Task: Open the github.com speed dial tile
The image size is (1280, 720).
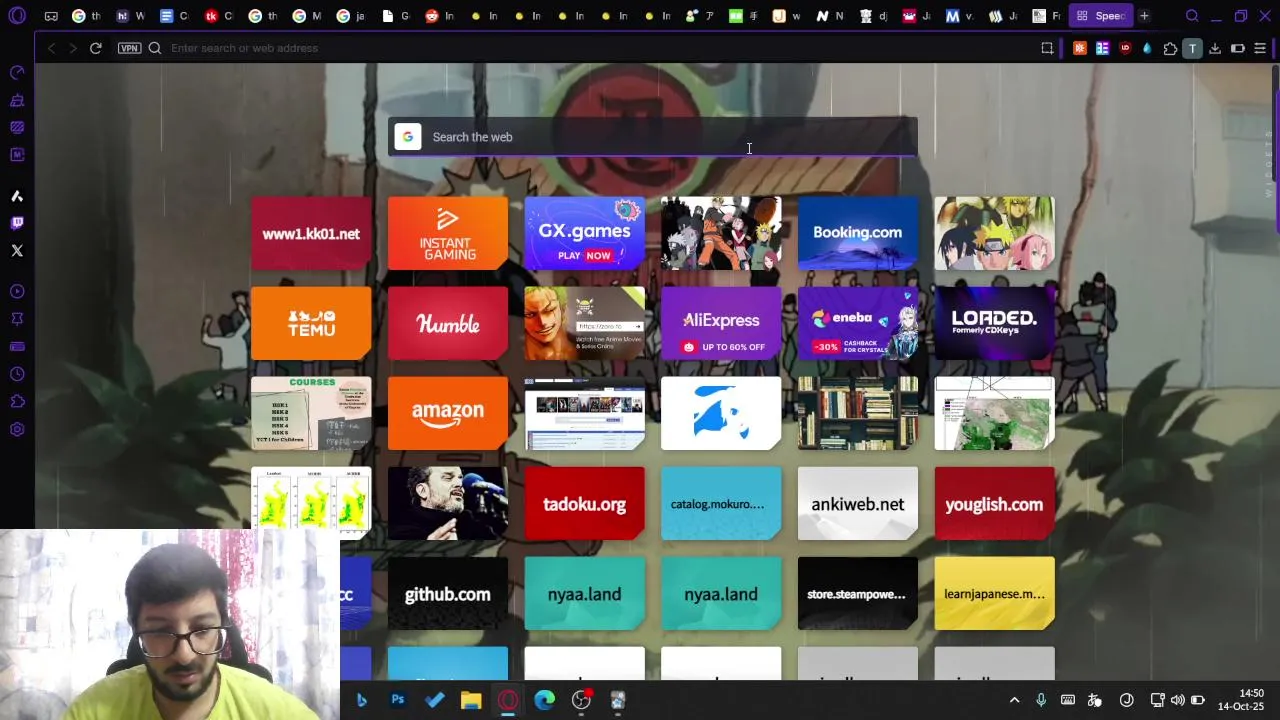Action: click(x=448, y=593)
